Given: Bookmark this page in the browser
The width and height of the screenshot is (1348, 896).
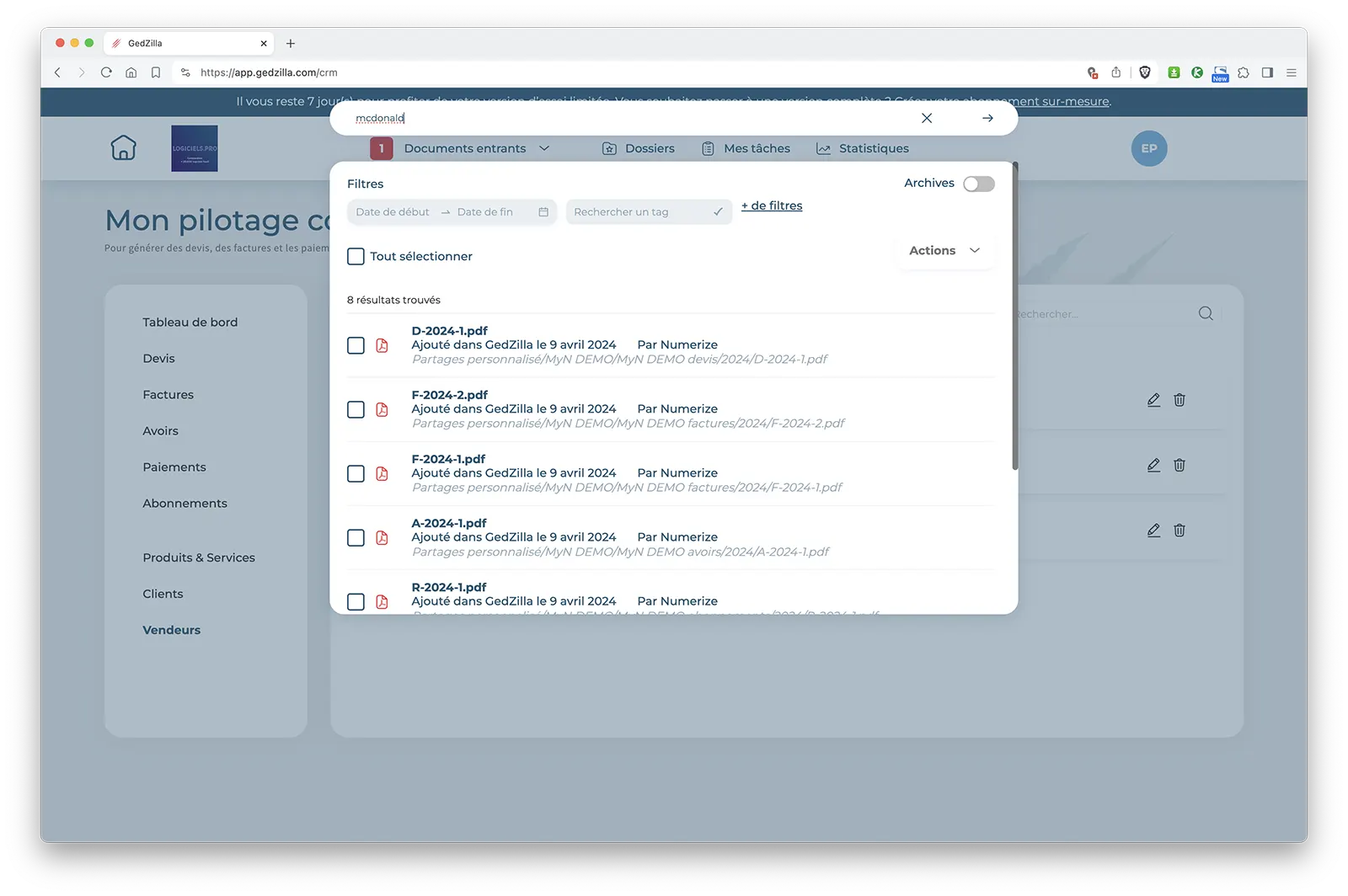Looking at the screenshot, I should tap(156, 72).
